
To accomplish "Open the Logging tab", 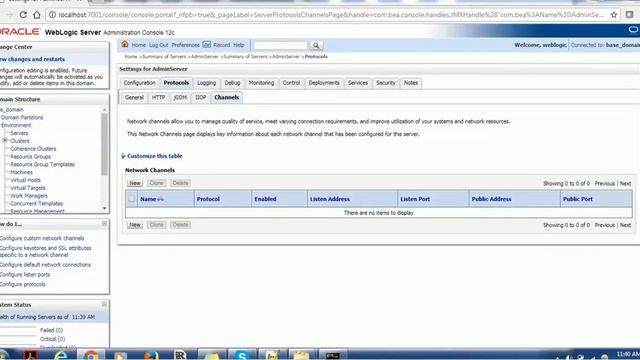I will click(x=207, y=83).
